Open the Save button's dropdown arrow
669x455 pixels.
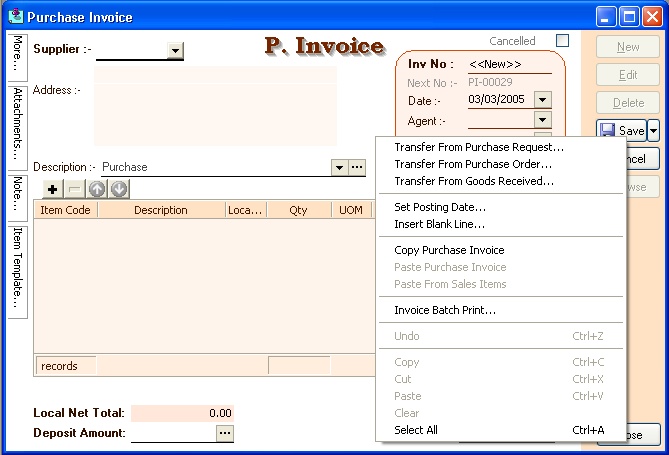coord(653,131)
